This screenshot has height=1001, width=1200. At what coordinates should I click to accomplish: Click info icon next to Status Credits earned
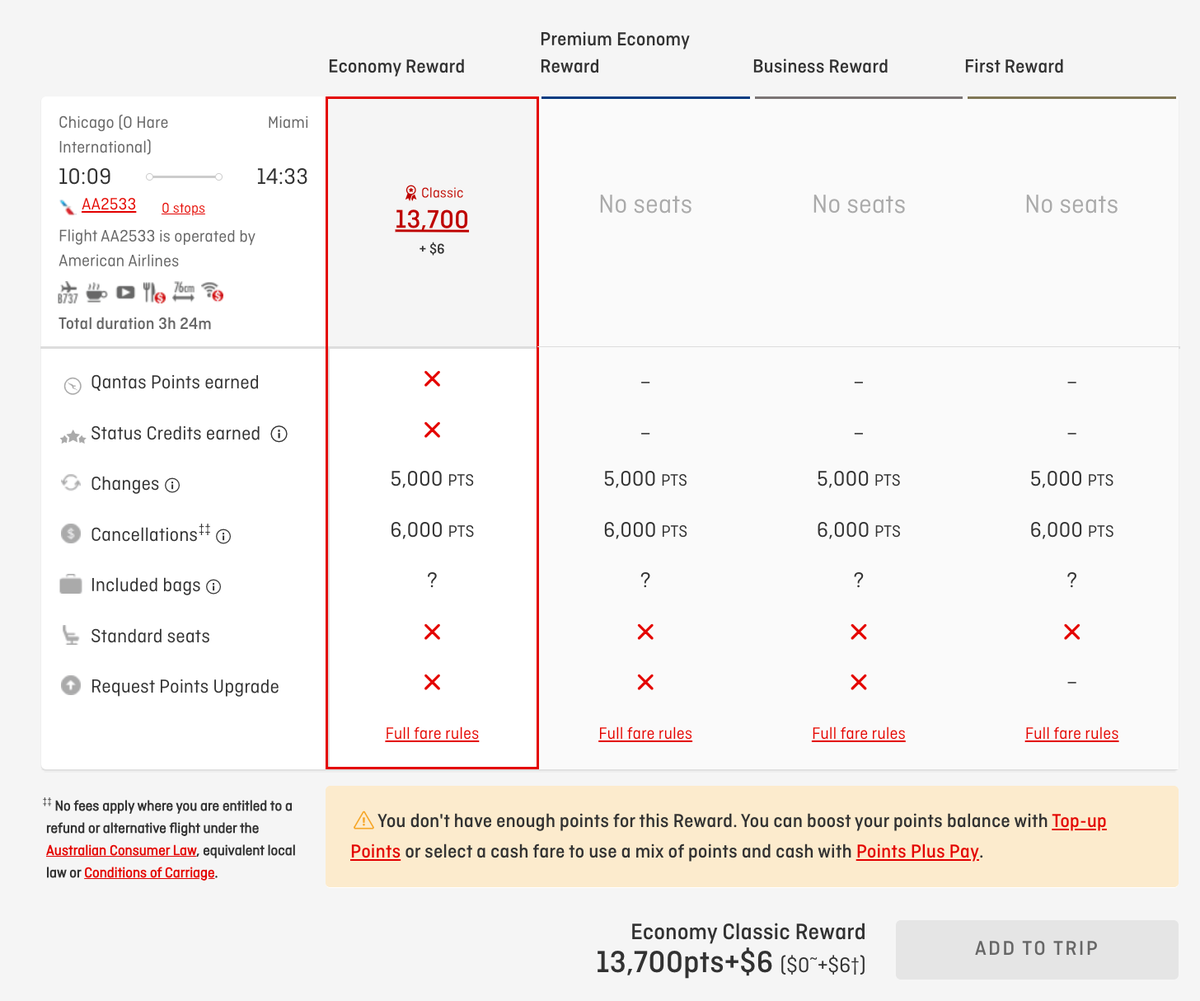pos(280,434)
